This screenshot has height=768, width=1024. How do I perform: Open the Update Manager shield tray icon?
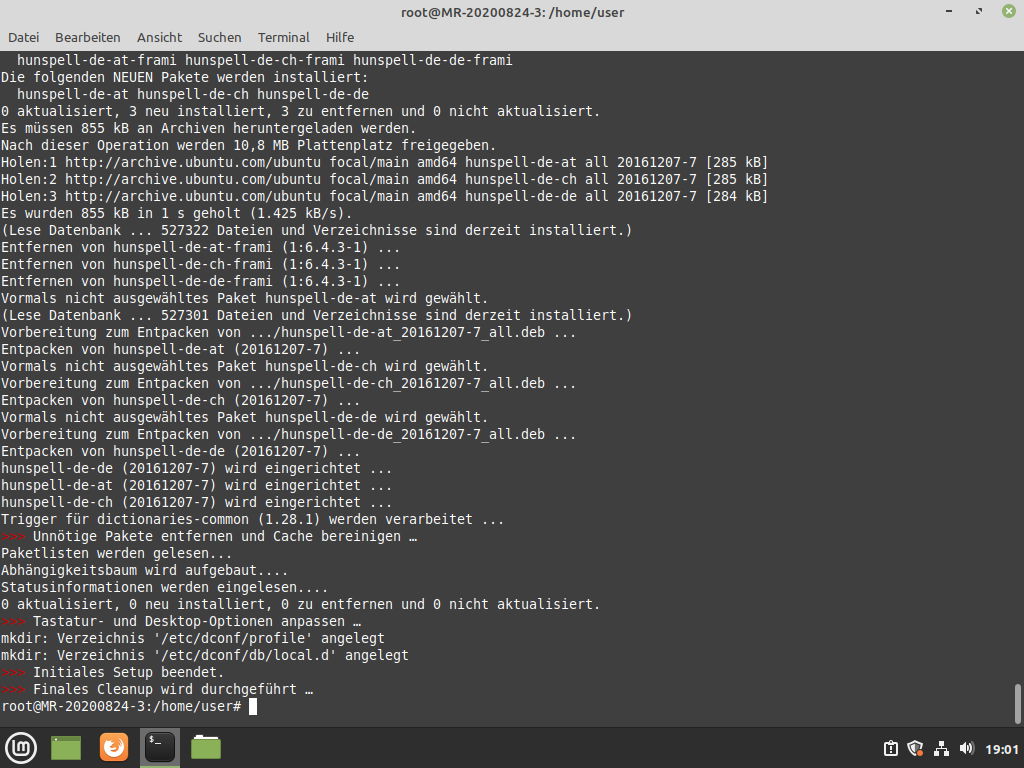915,748
